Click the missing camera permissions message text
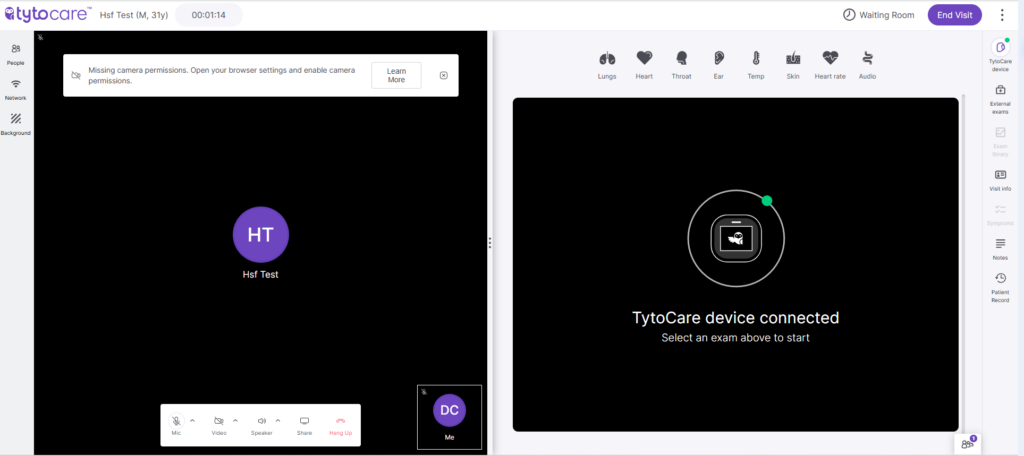Viewport: 1024px width, 456px height. 222,75
